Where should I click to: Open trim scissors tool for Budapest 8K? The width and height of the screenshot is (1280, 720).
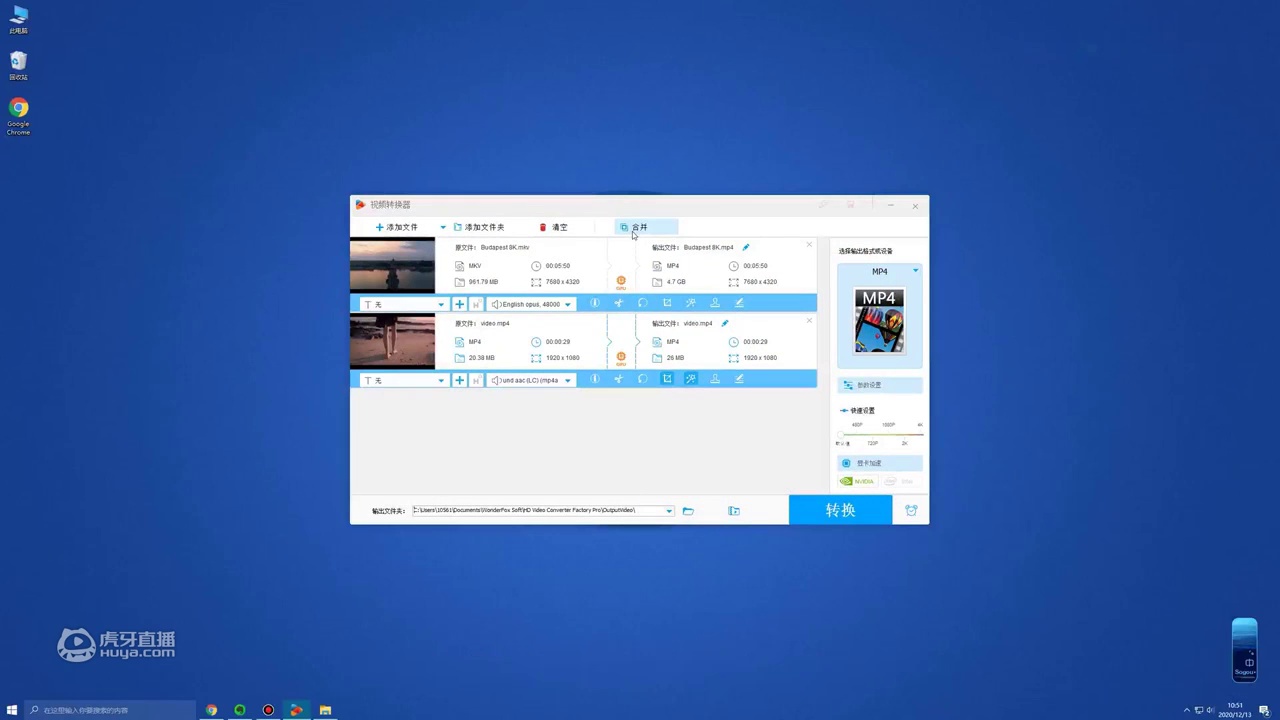(619, 303)
